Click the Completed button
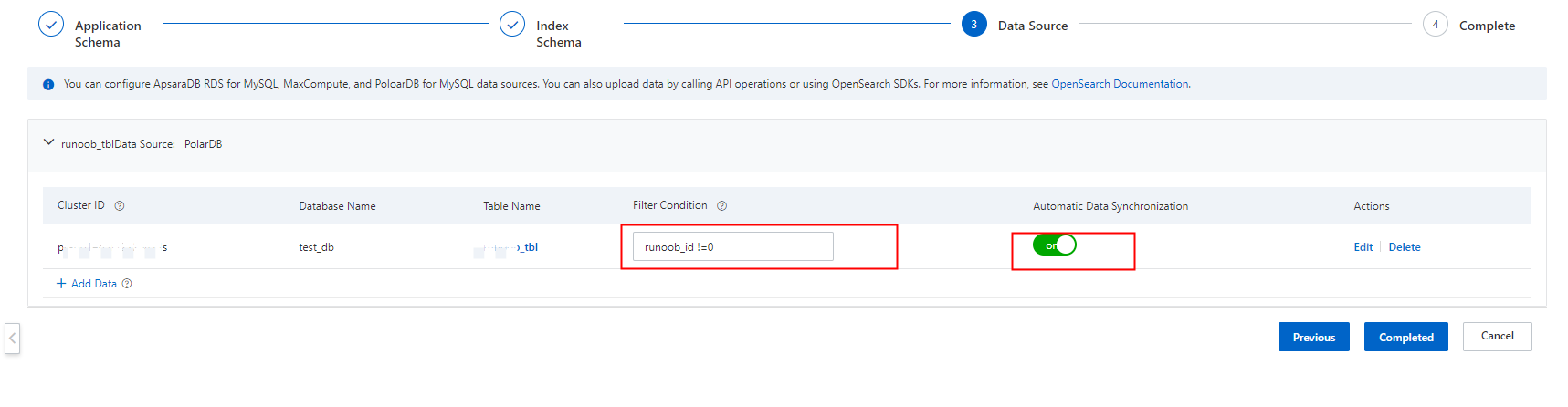This screenshot has height=407, width=1568. [x=1405, y=337]
